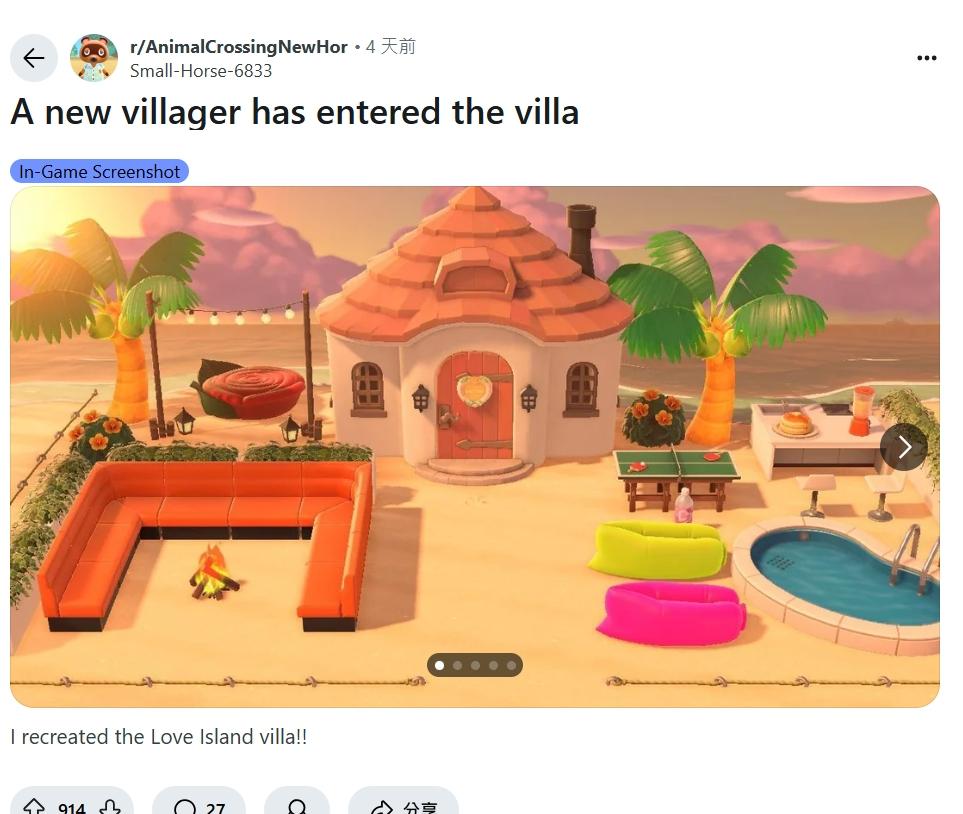
Task: Go back using the left arrow button
Action: (x=34, y=58)
